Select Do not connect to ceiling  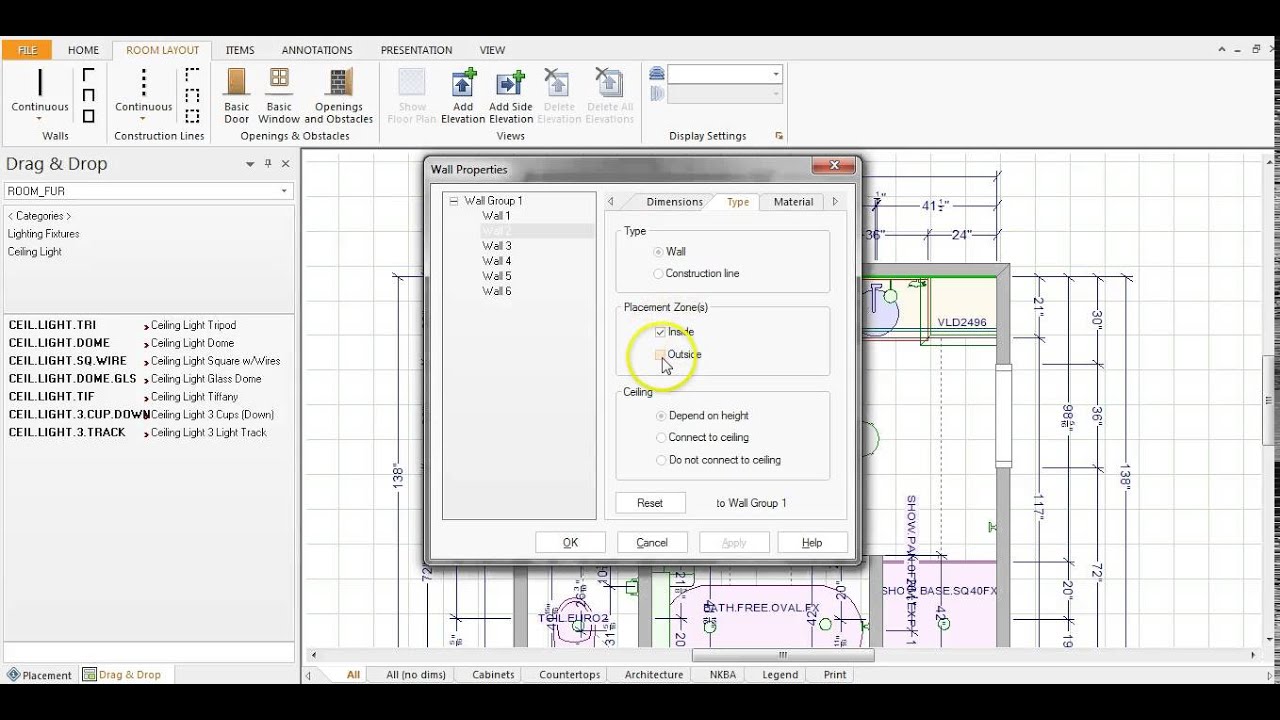(x=660, y=460)
